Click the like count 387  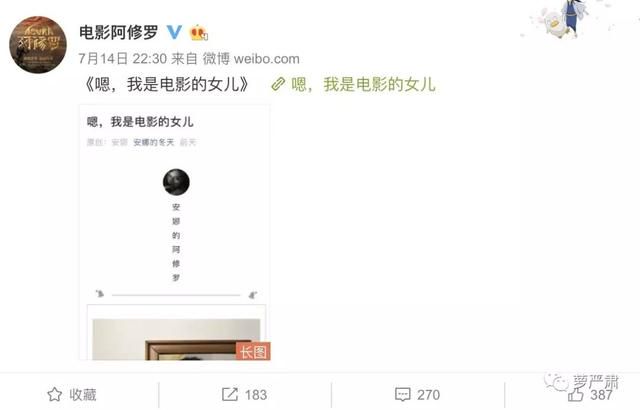[x=601, y=395]
